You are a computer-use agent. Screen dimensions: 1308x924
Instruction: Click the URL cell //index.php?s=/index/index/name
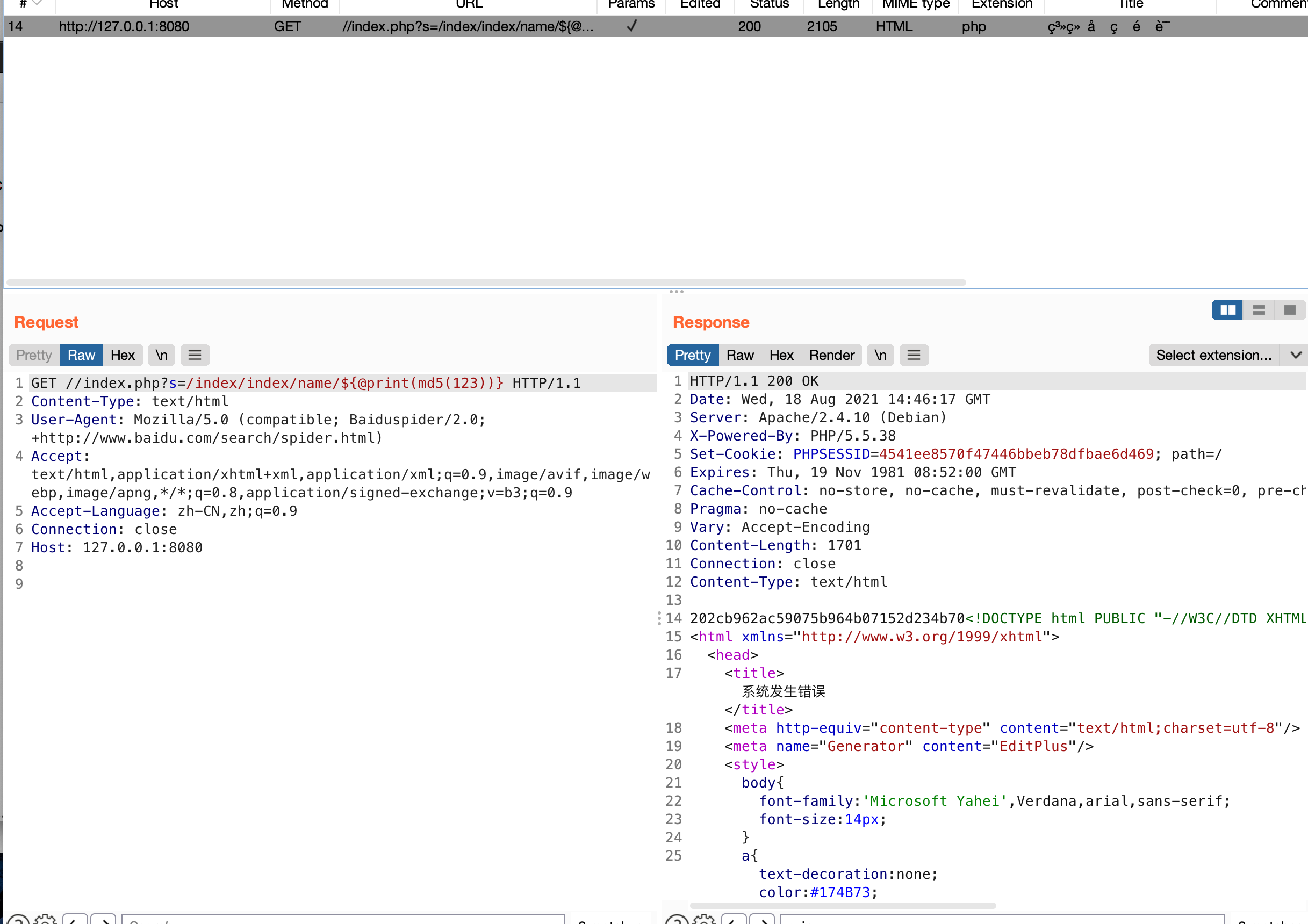pyautogui.click(x=468, y=26)
